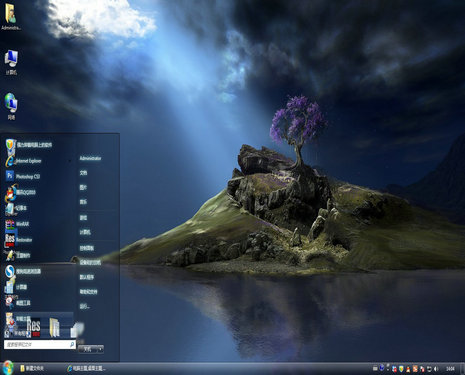
Task: Switch to the Internet Explorer taskbar window
Action: pos(87,368)
